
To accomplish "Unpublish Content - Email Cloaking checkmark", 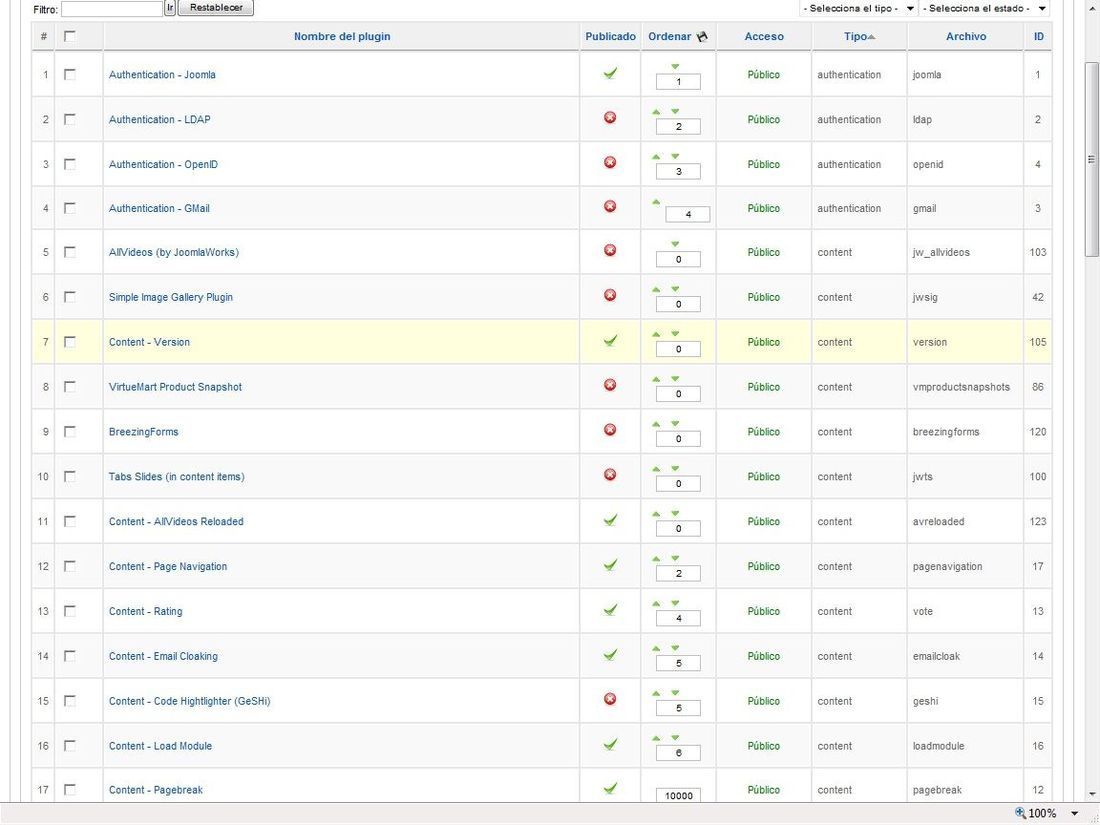I will pos(610,655).
